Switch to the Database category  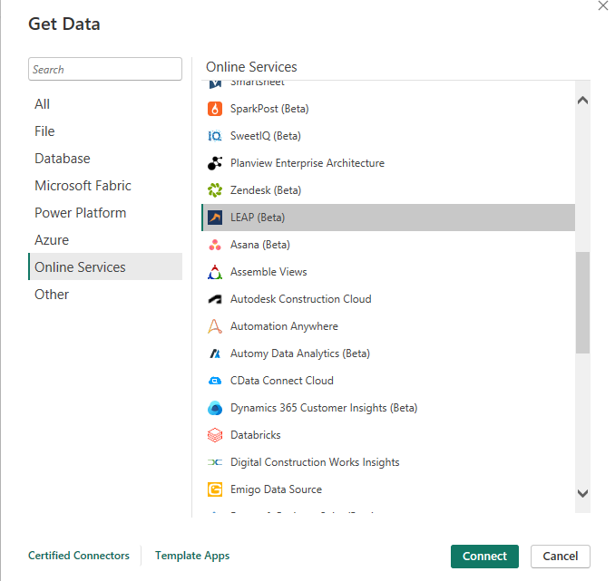click(62, 159)
